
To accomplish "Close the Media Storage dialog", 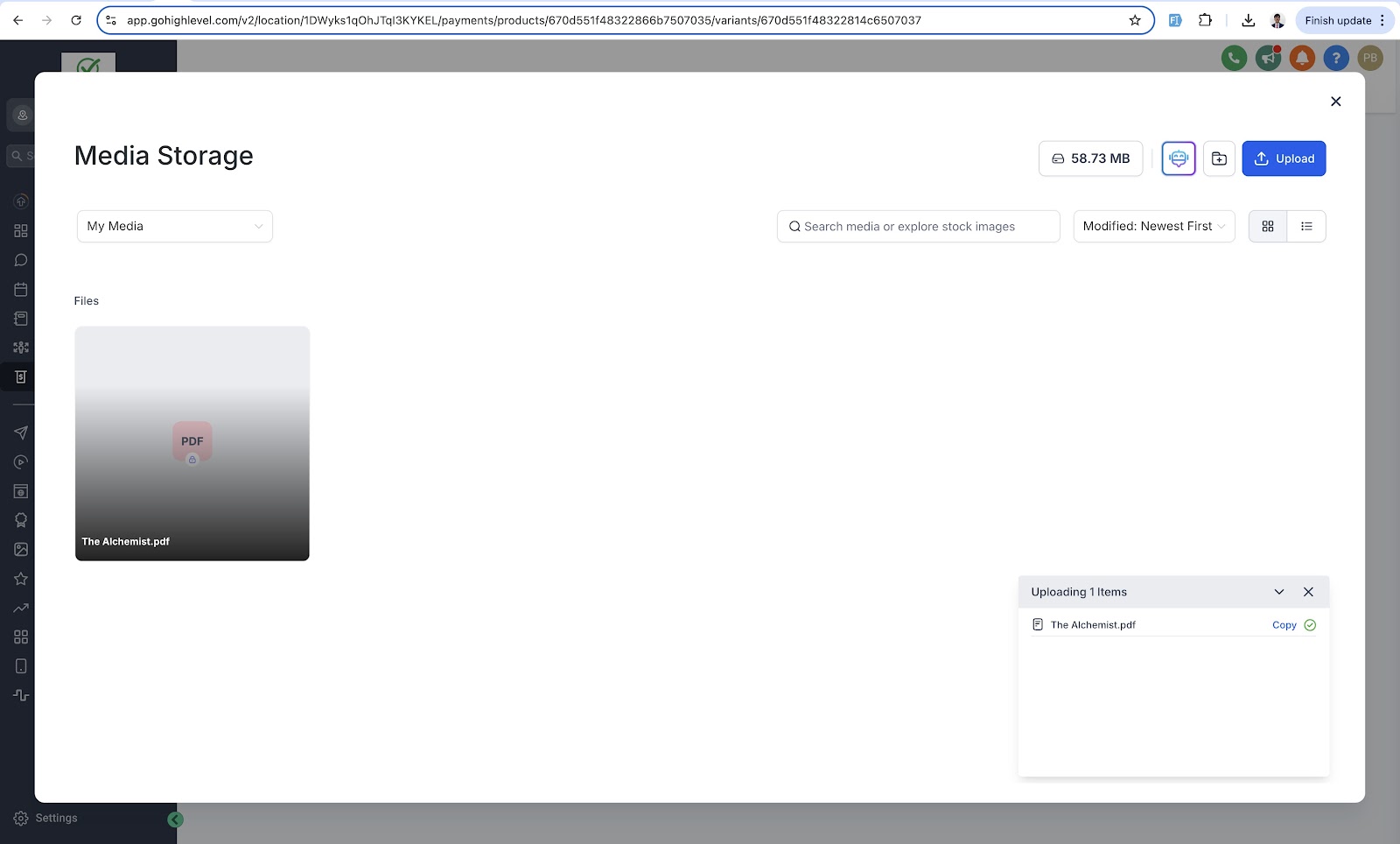I will (x=1335, y=102).
